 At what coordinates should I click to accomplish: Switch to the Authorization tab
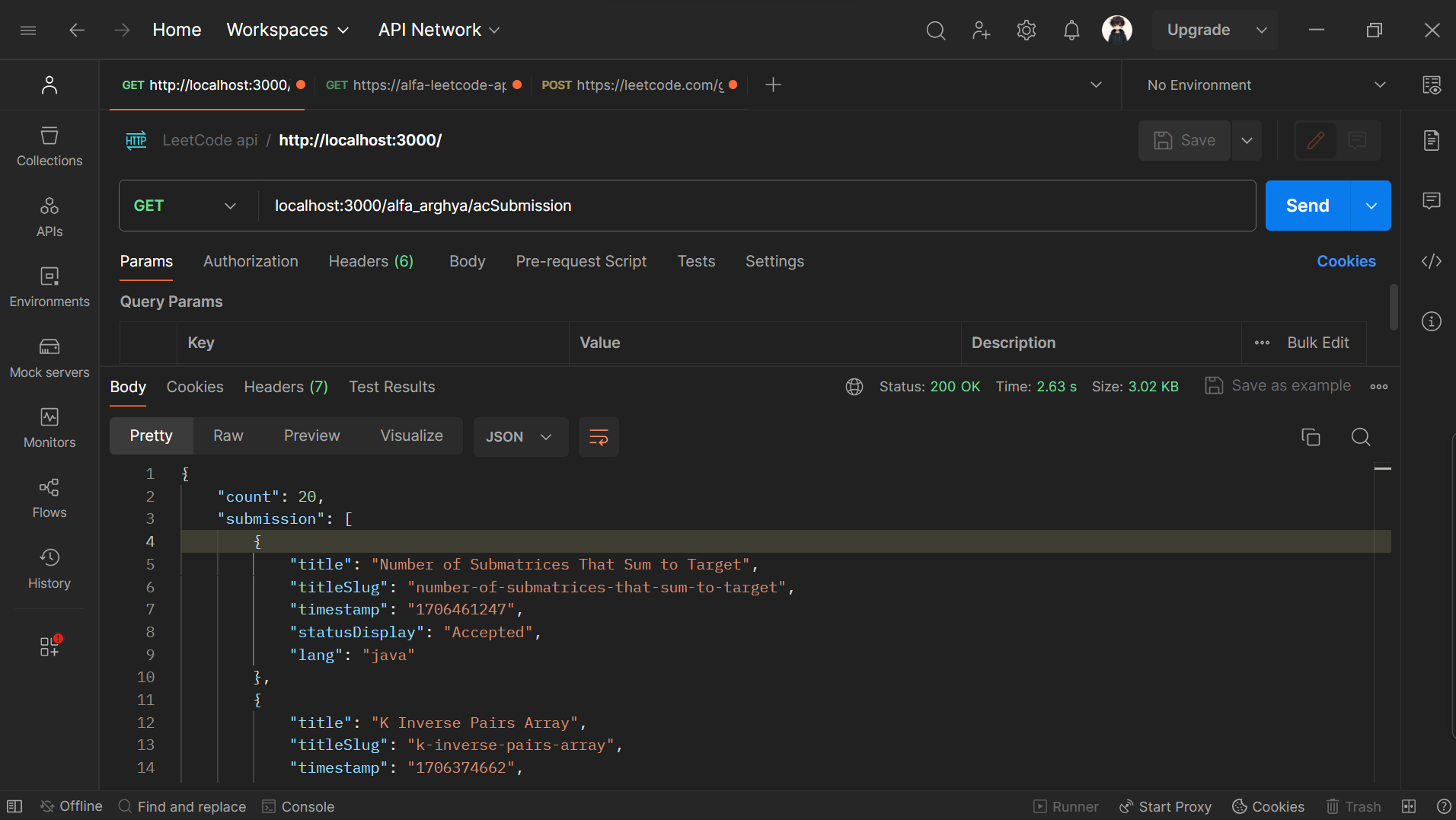tap(251, 261)
